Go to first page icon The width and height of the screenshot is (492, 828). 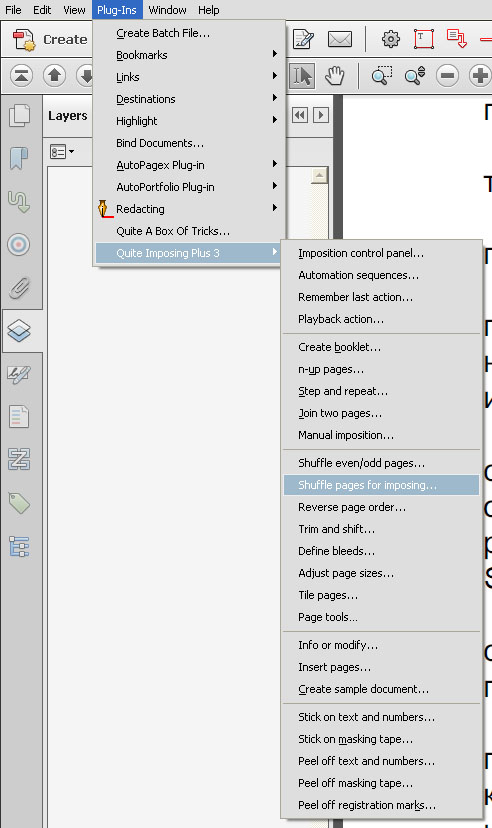(x=21, y=76)
